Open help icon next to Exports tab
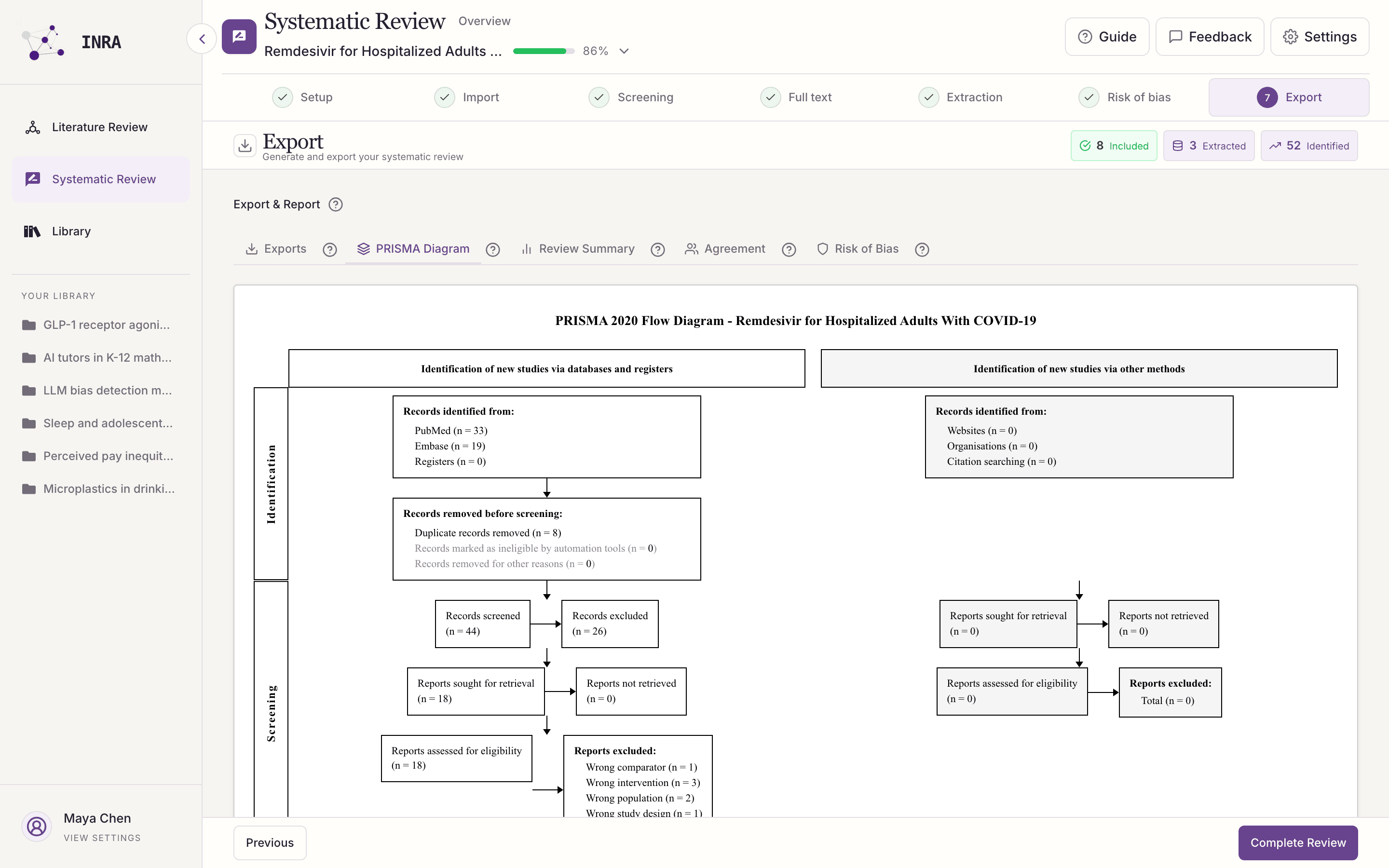The height and width of the screenshot is (868, 1389). (329, 249)
